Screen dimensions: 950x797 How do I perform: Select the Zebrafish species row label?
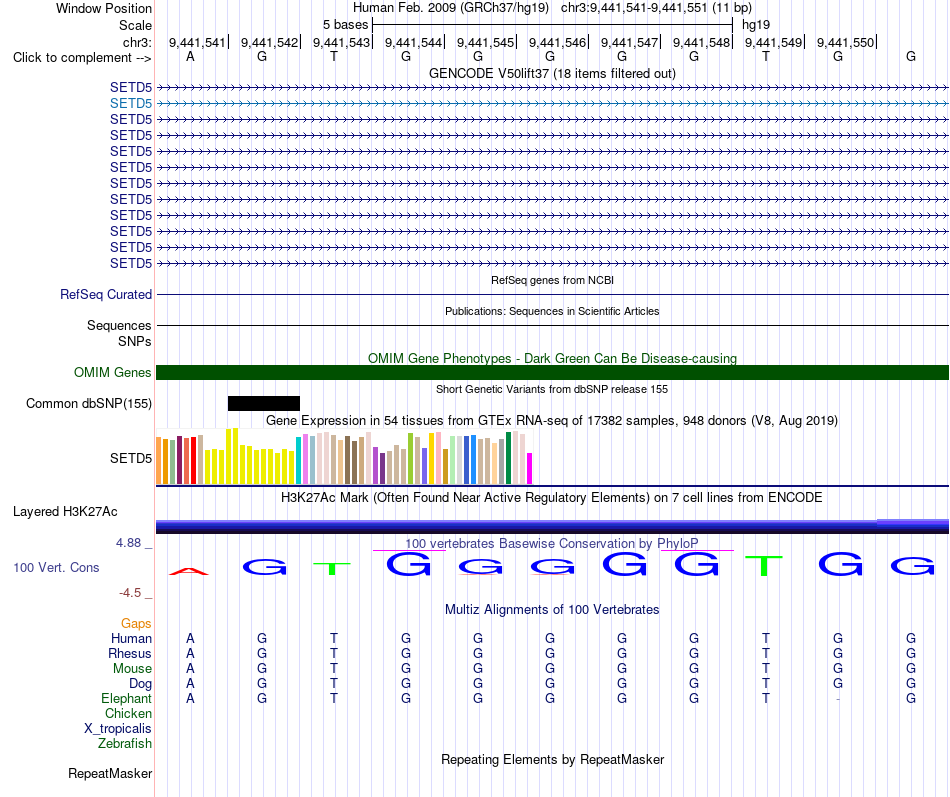coord(125,743)
